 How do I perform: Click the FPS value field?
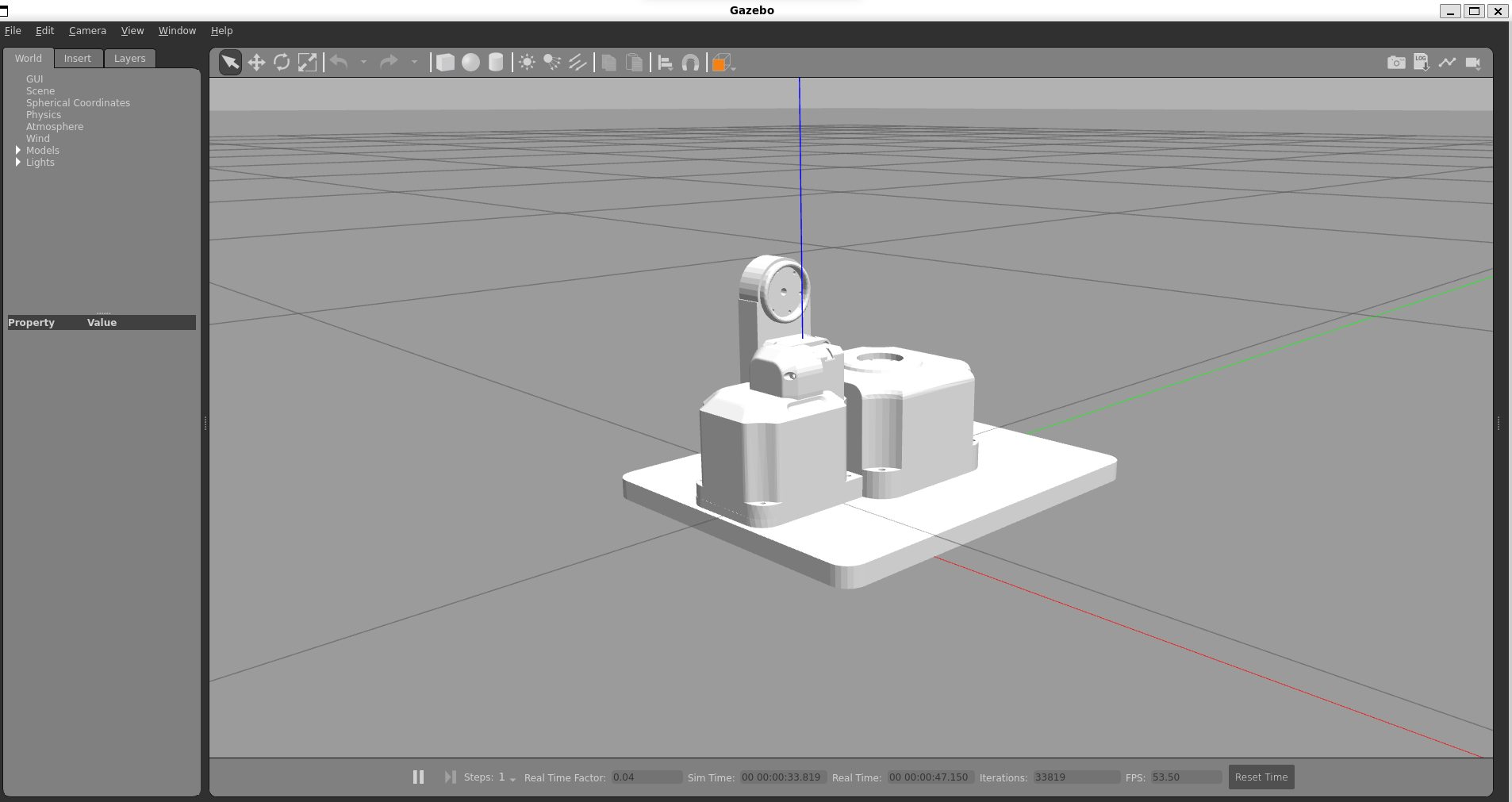click(1186, 777)
